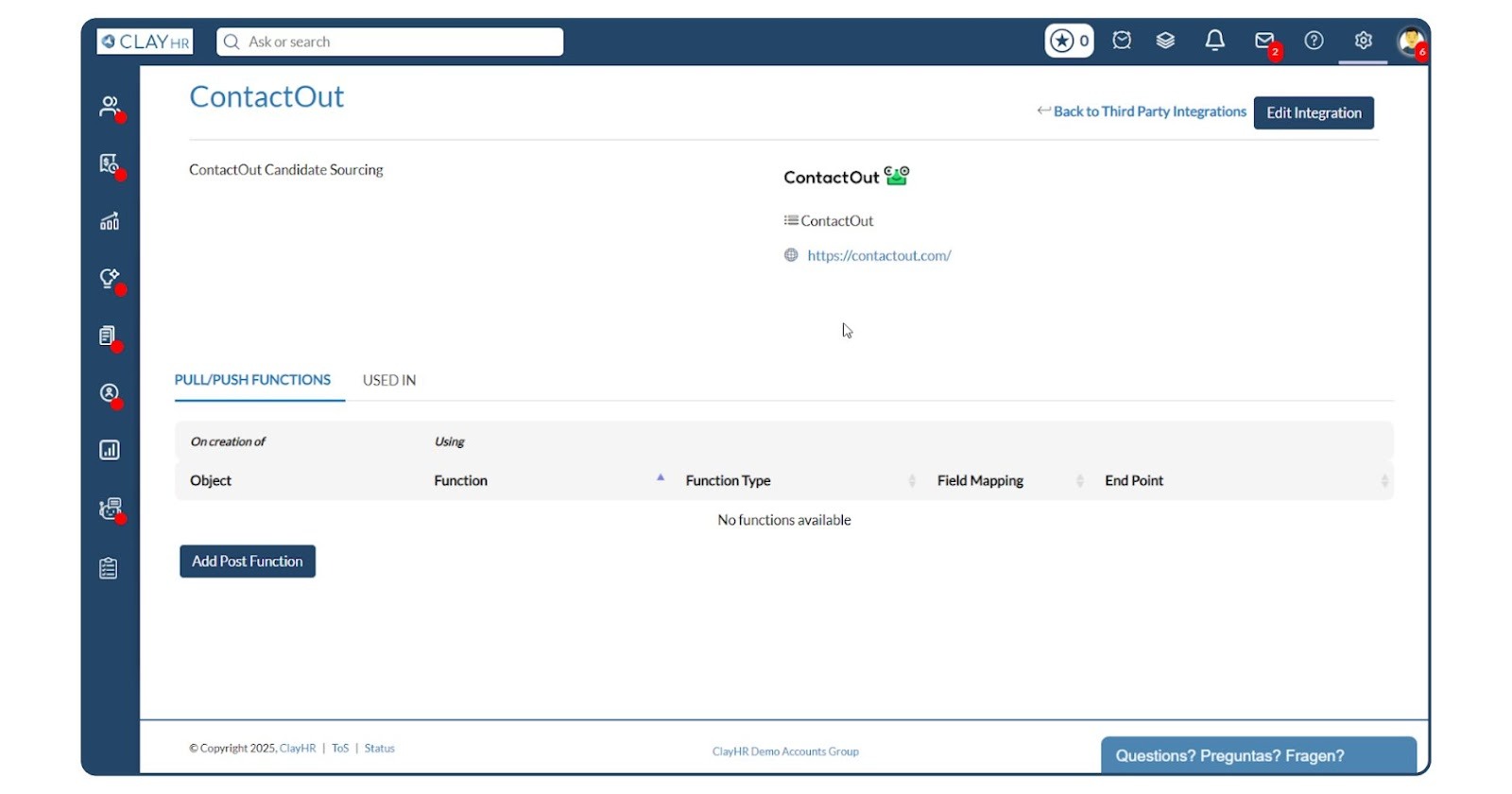Open the chatbot assistant sidebar icon
1512x794 pixels.
(111, 509)
